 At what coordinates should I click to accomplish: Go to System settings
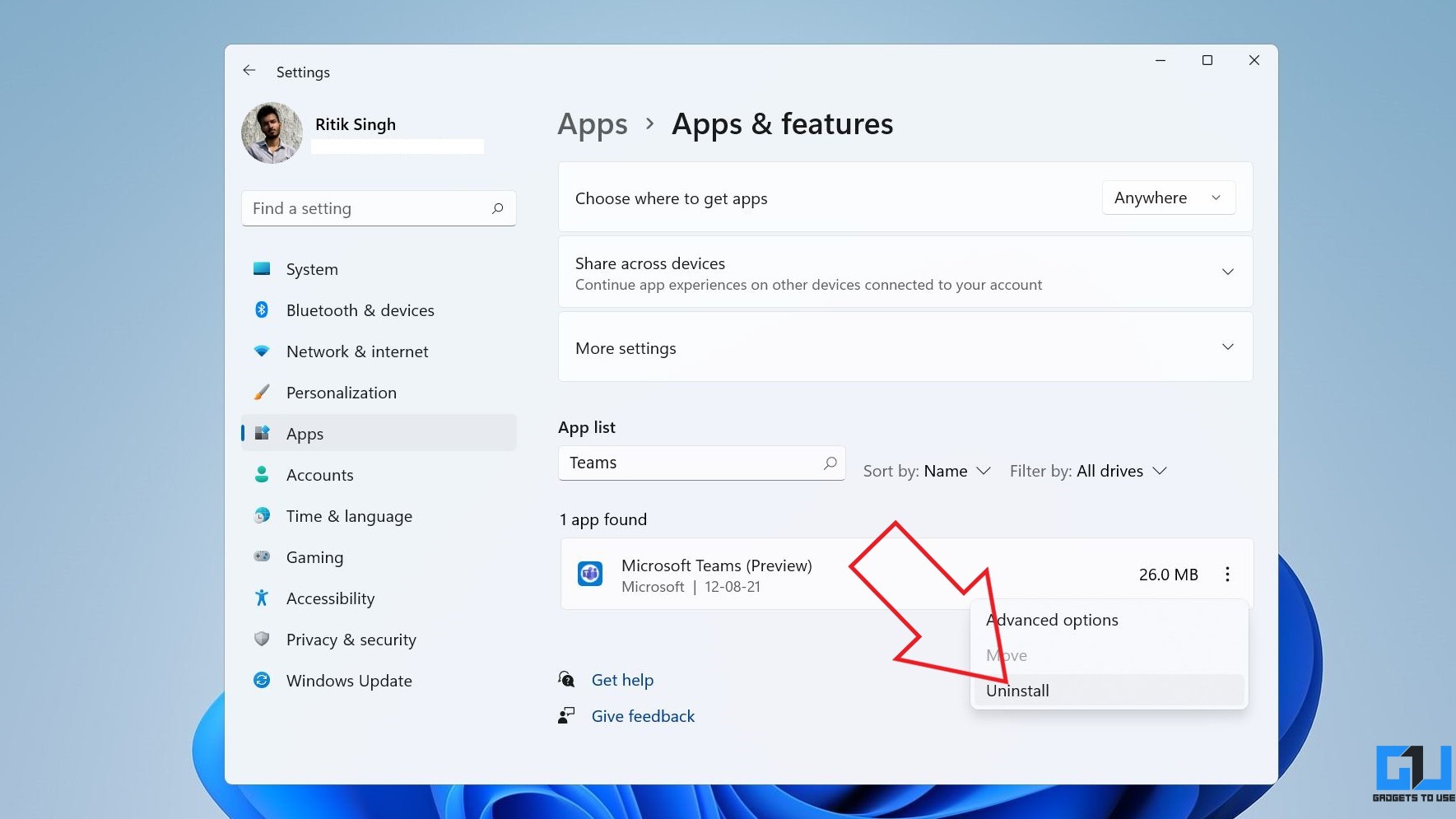pyautogui.click(x=379, y=269)
